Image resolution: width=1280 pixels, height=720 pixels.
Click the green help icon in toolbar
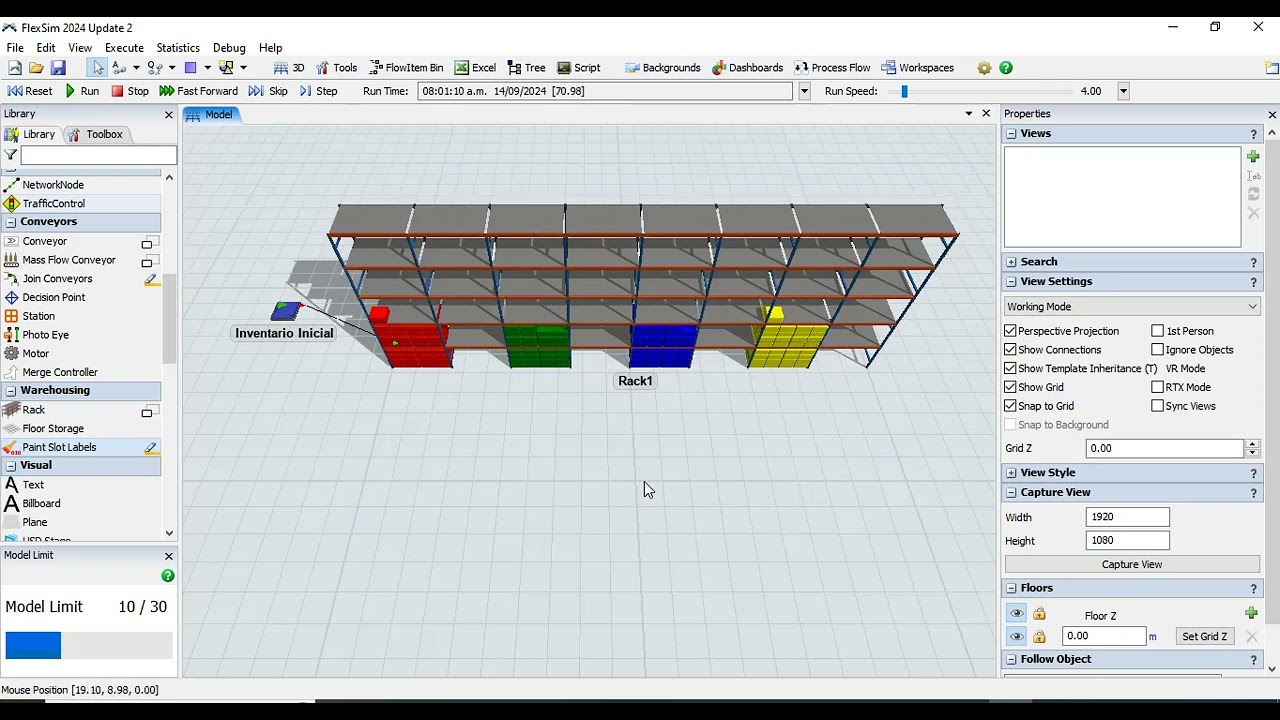1006,68
